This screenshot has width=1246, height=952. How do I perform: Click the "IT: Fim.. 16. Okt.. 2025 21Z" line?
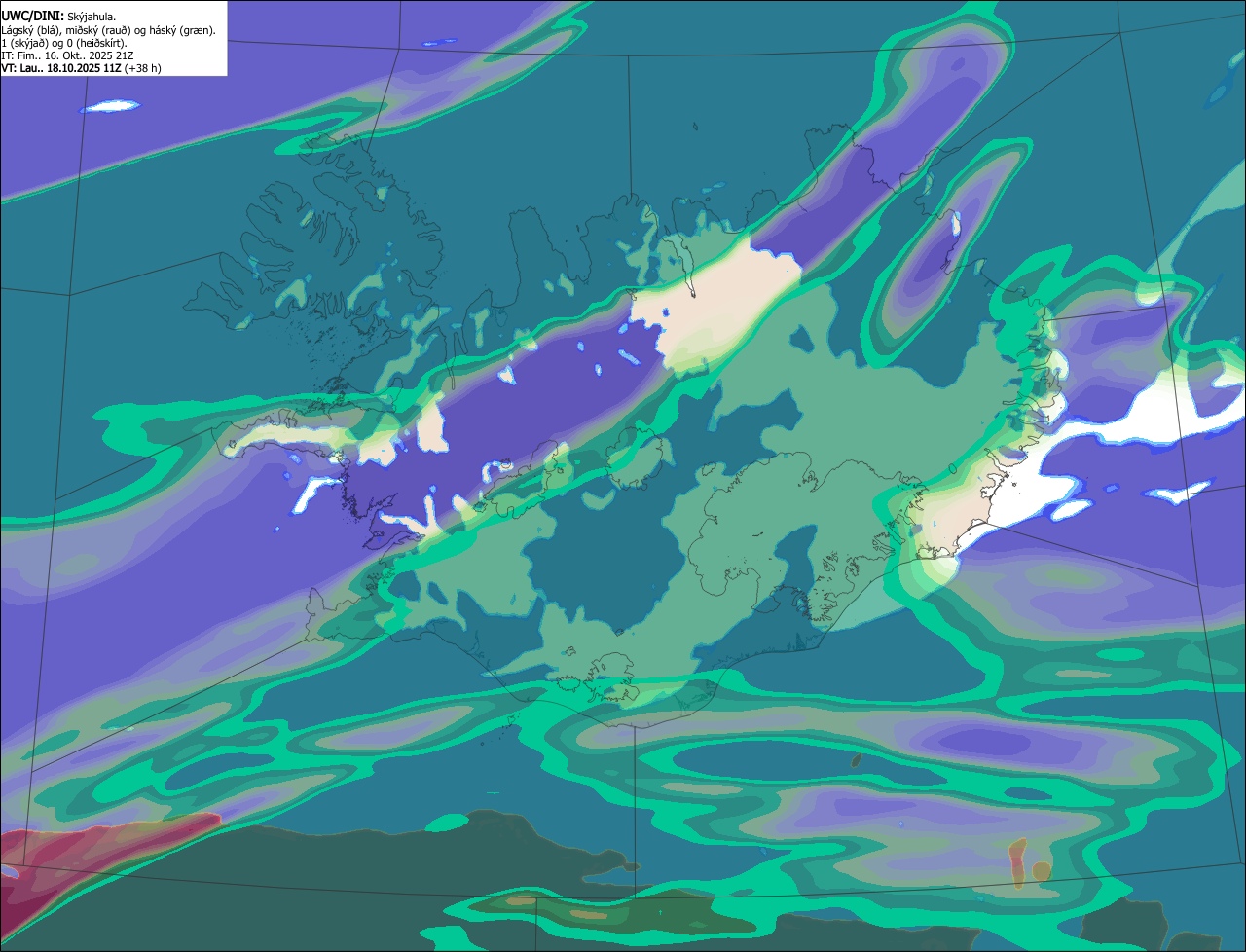tap(68, 55)
